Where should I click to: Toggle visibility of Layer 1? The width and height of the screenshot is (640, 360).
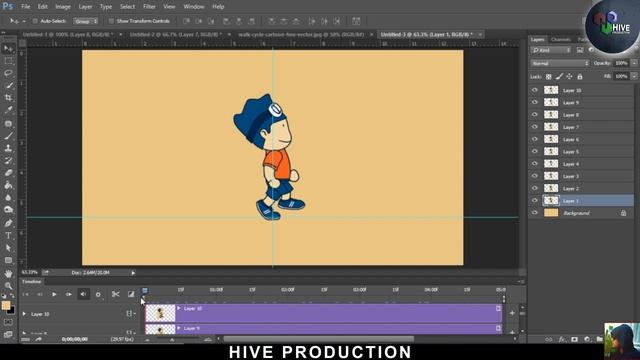[x=535, y=200]
